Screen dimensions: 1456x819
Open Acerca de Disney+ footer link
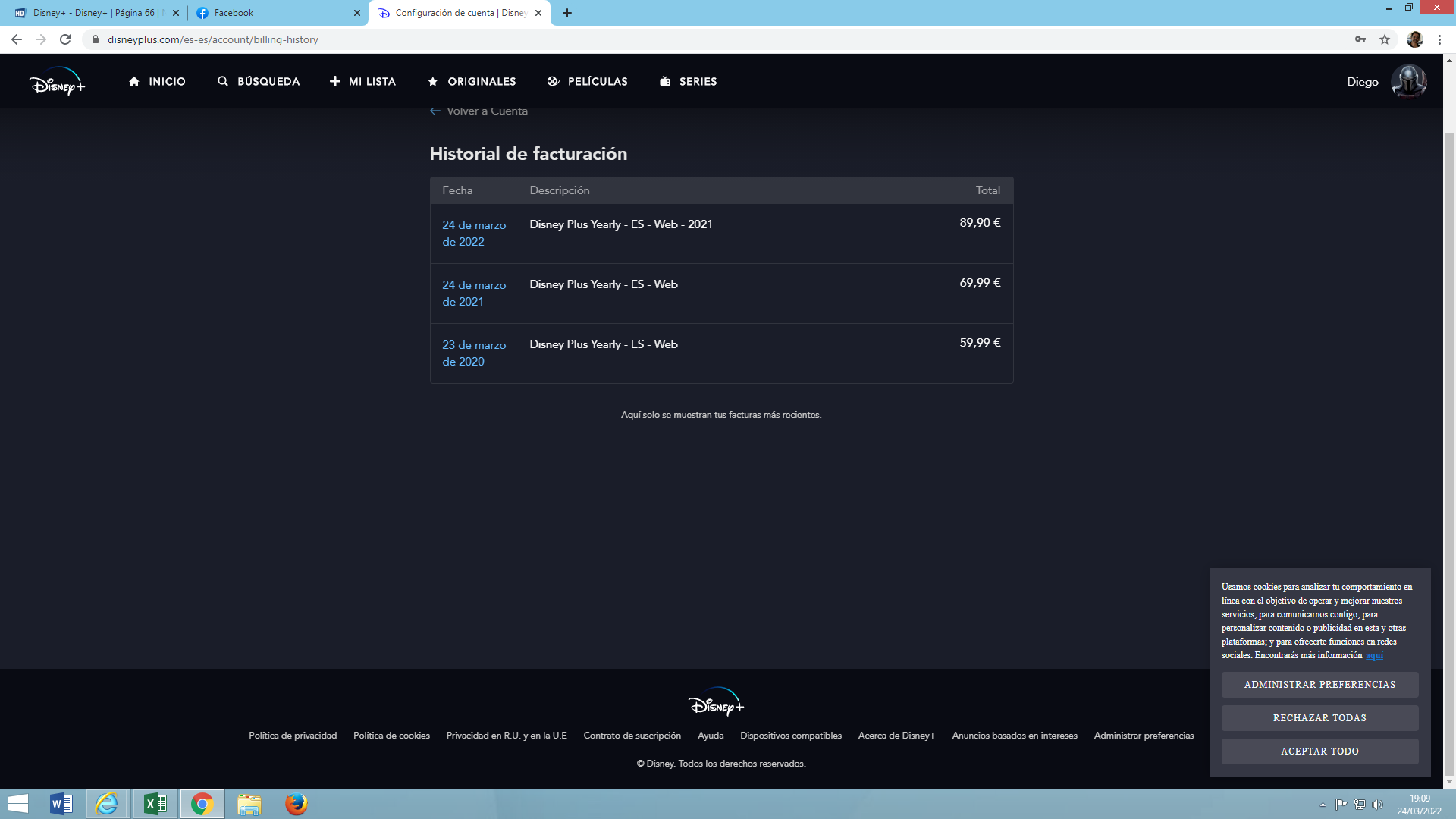pos(896,736)
